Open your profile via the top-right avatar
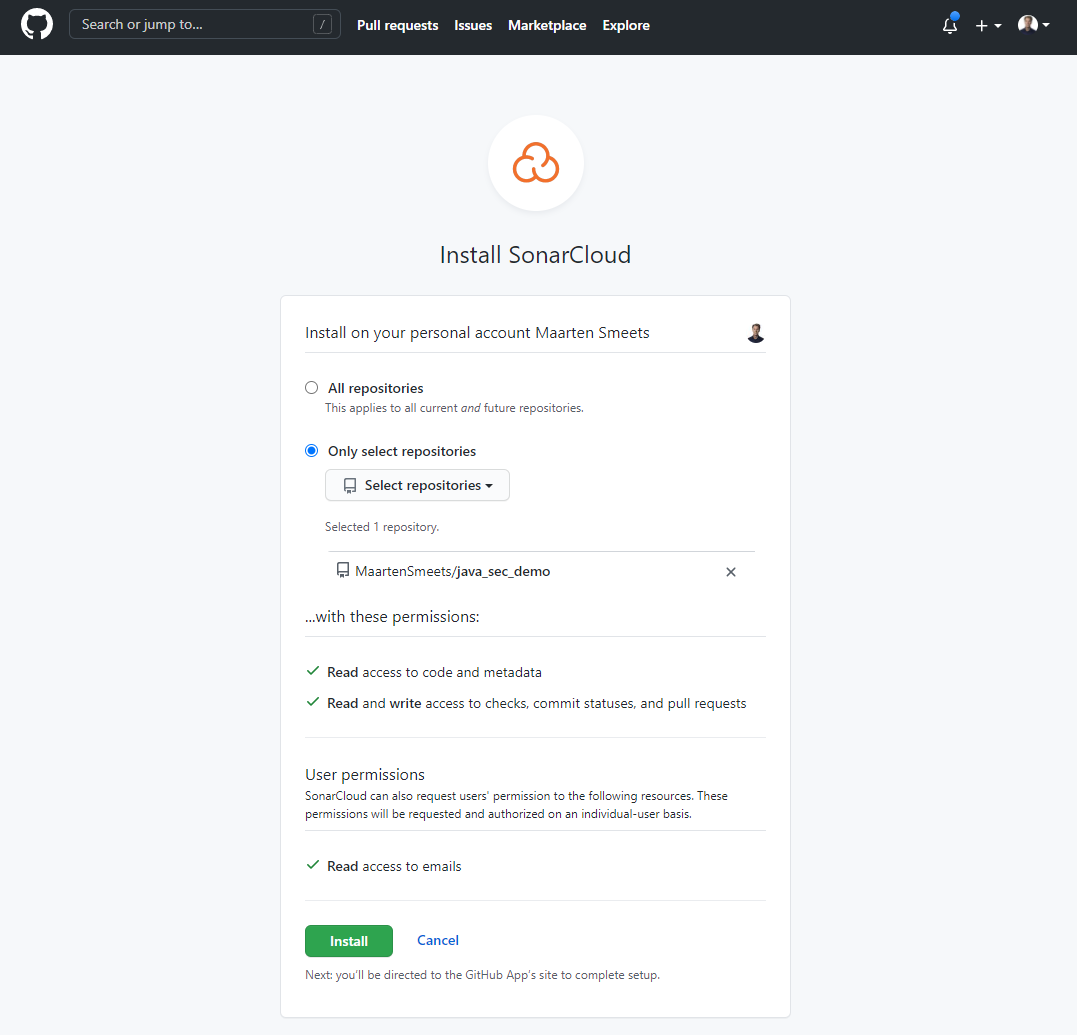The width and height of the screenshot is (1077, 1035). pos(1028,23)
